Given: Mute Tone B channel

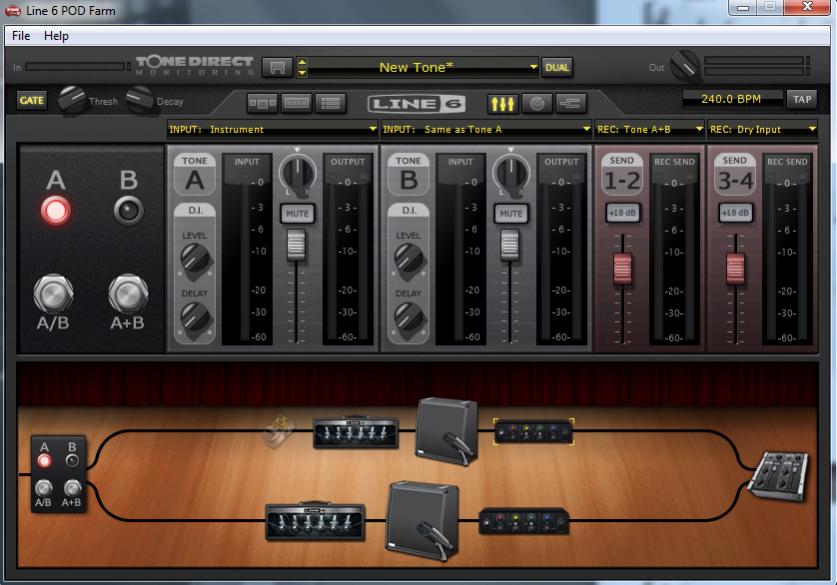Looking at the screenshot, I should tap(511, 214).
